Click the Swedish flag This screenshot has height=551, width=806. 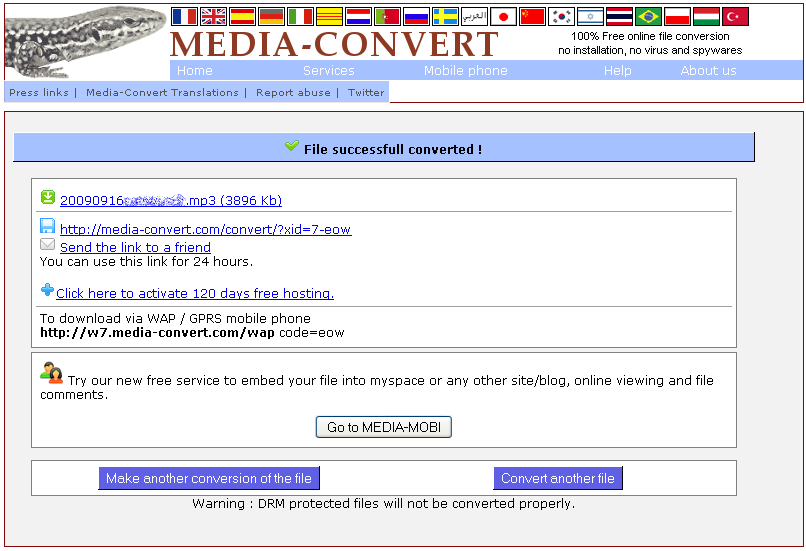445,16
